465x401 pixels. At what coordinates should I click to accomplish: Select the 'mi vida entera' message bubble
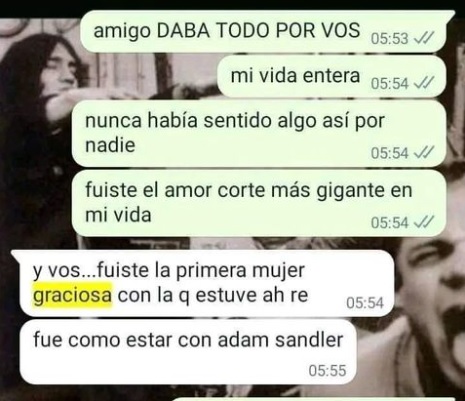coord(332,77)
